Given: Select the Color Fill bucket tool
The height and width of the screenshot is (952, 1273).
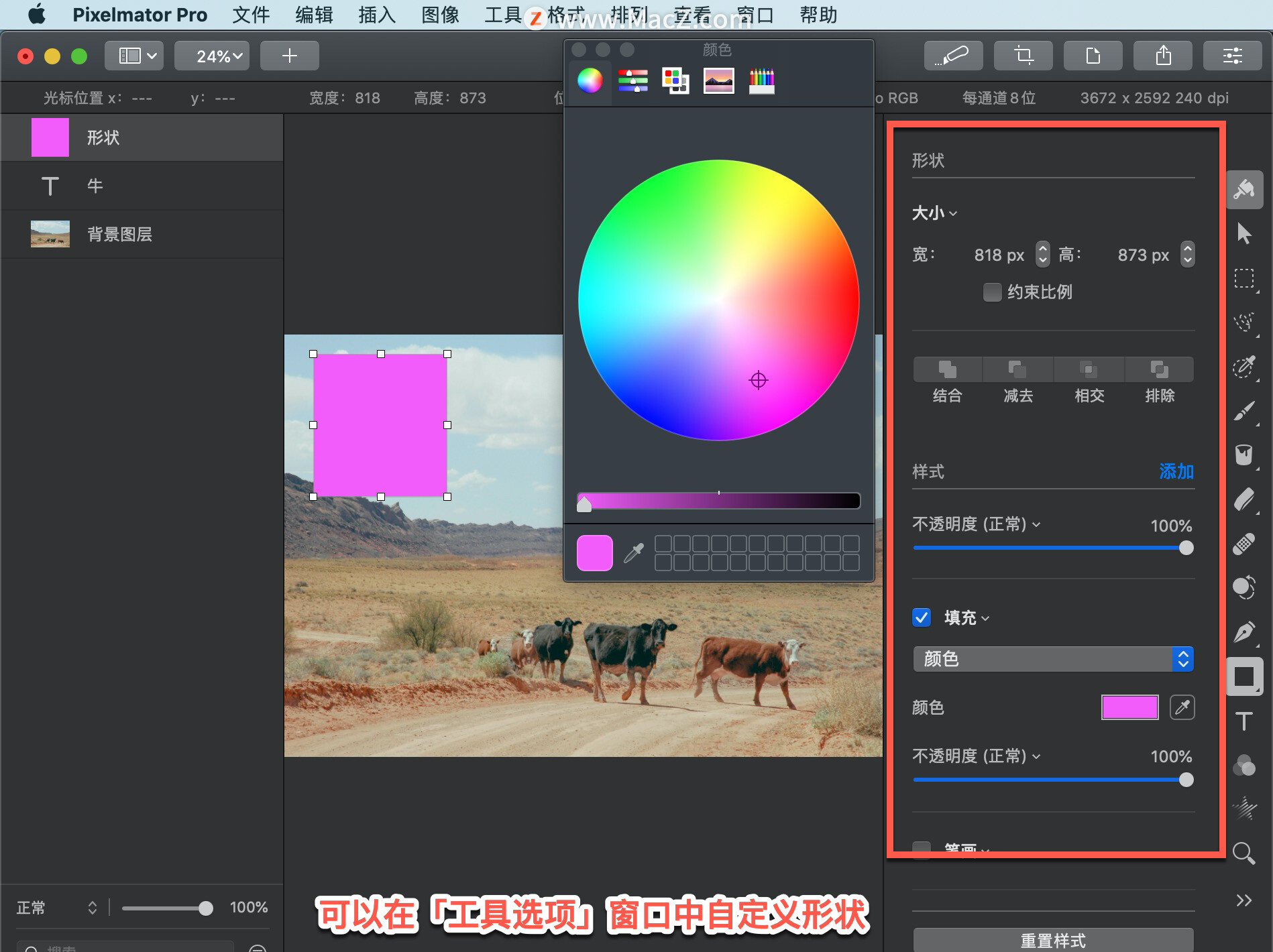Looking at the screenshot, I should point(1244,455).
